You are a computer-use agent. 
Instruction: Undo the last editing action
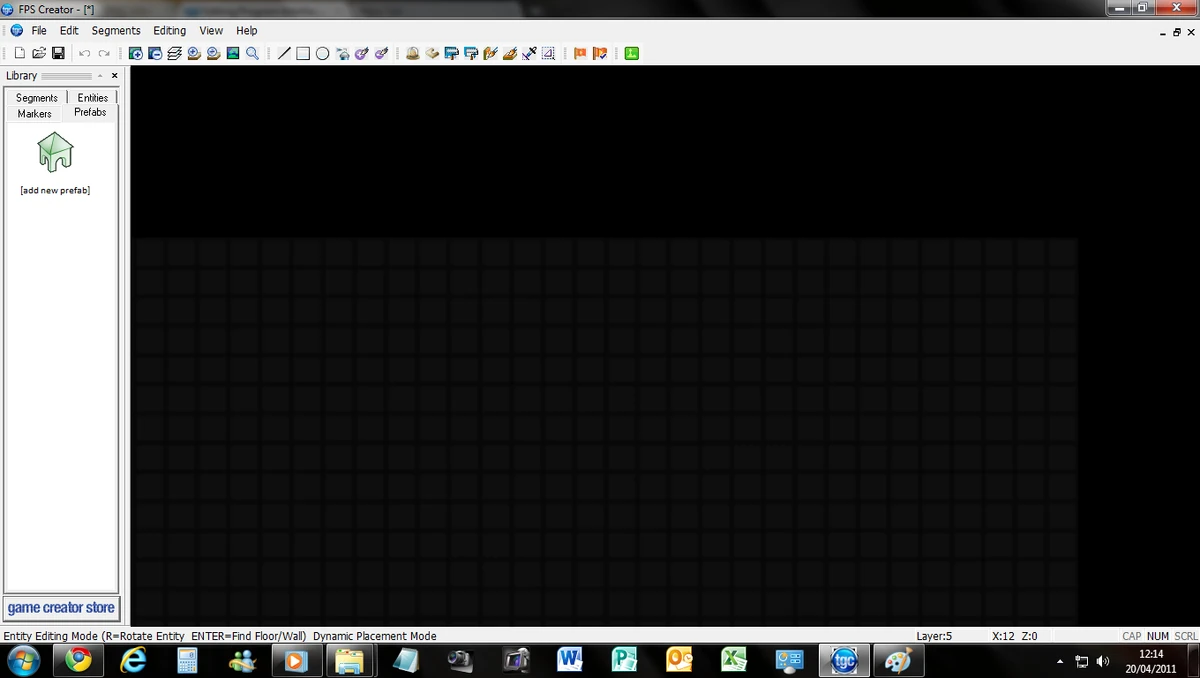[86, 53]
